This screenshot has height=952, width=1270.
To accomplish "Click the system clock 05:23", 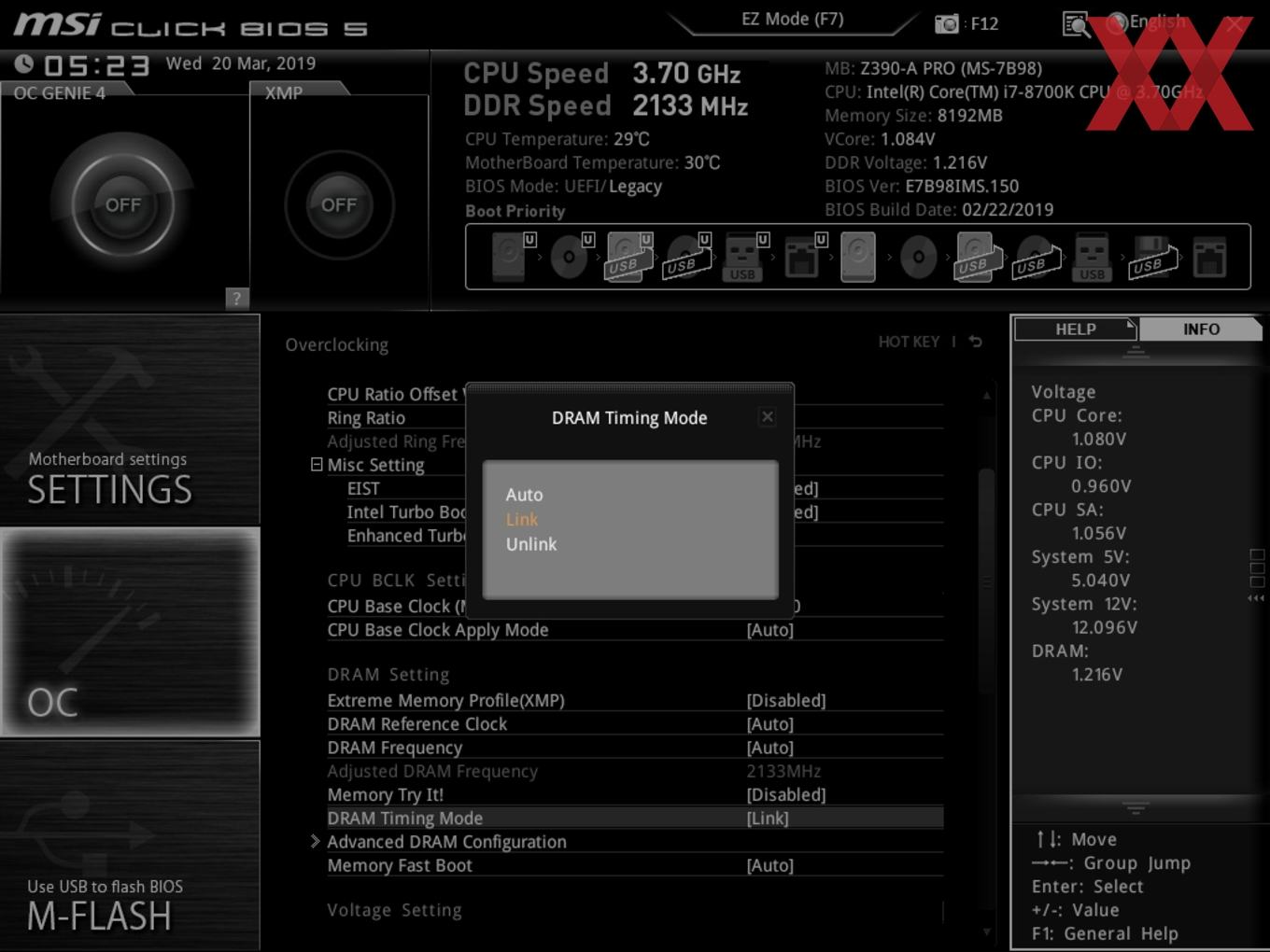I will [x=96, y=65].
